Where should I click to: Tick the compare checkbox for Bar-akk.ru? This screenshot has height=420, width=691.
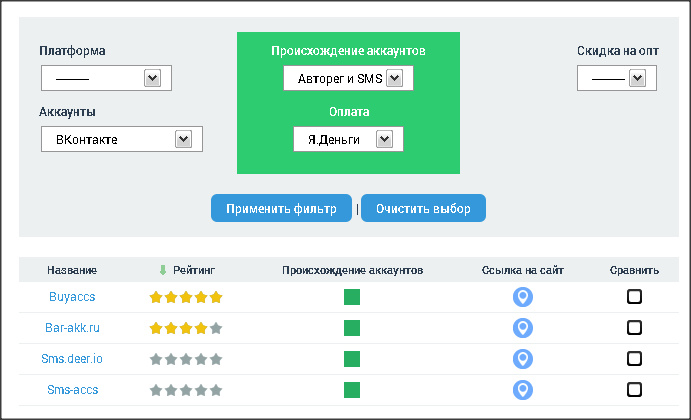pyautogui.click(x=634, y=327)
